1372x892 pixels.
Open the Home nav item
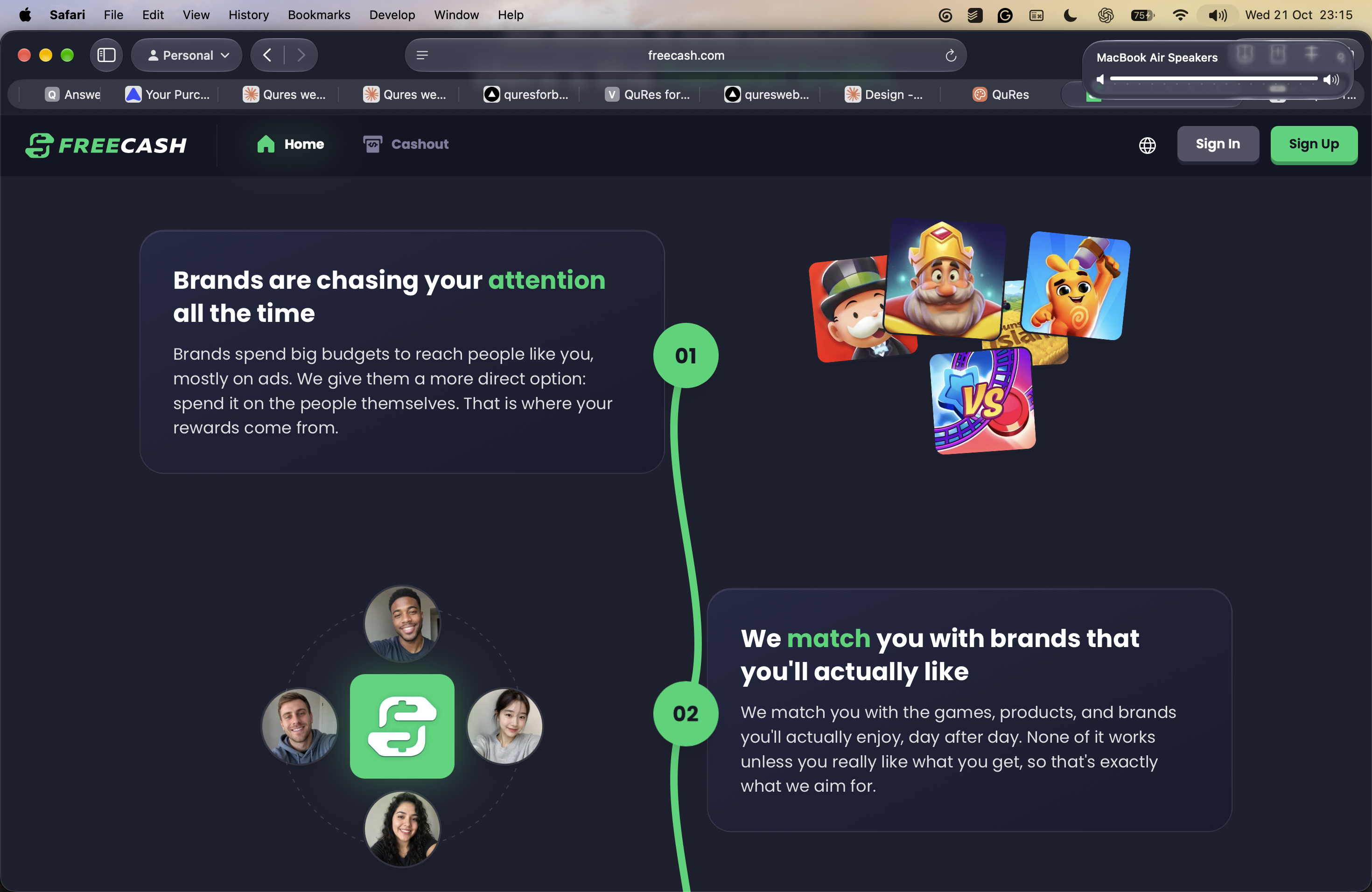(291, 144)
